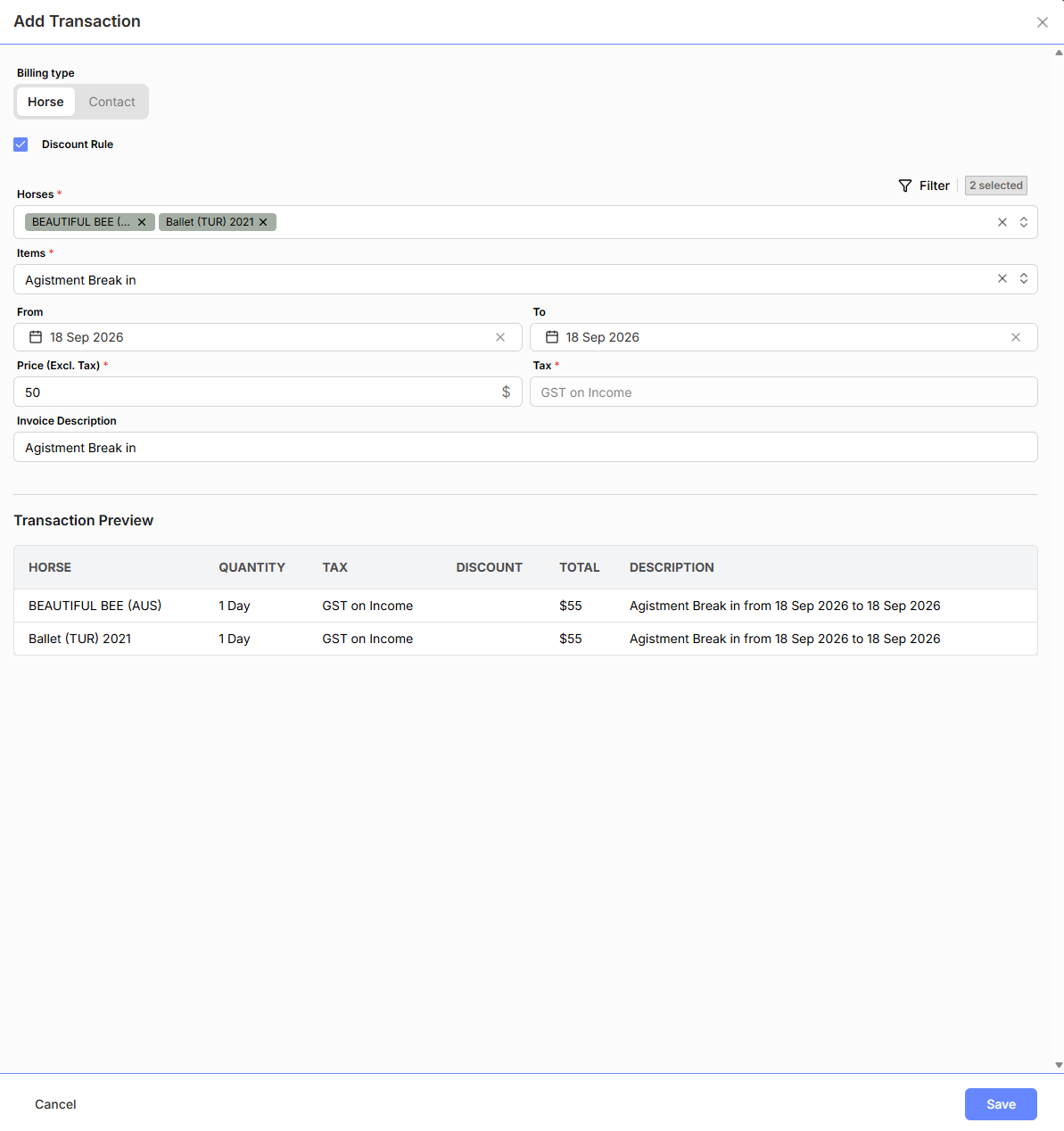1064x1131 pixels.
Task: Click the Filter funnel icon
Action: [905, 186]
